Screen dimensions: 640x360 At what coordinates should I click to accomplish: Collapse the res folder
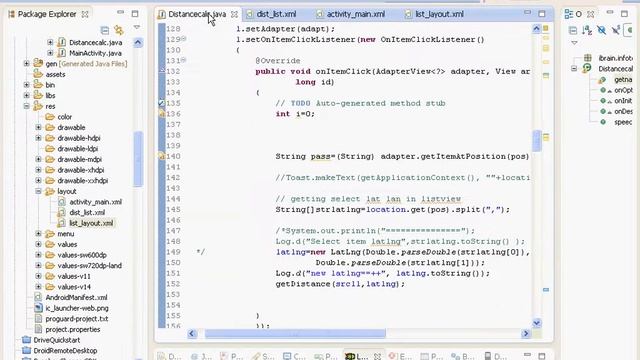coord(27,106)
